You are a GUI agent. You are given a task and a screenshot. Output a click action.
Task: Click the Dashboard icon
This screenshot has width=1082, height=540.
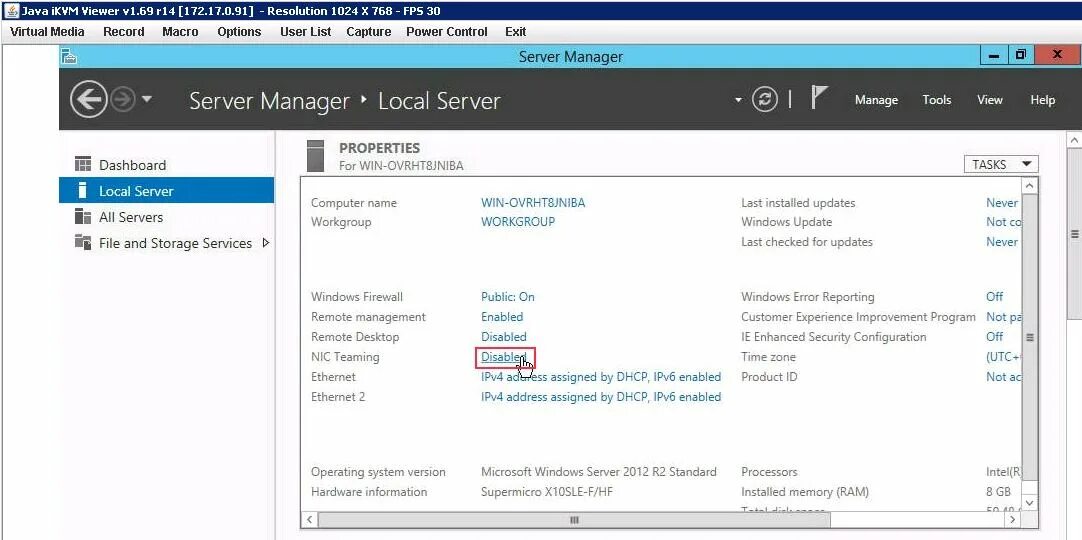[x=83, y=164]
